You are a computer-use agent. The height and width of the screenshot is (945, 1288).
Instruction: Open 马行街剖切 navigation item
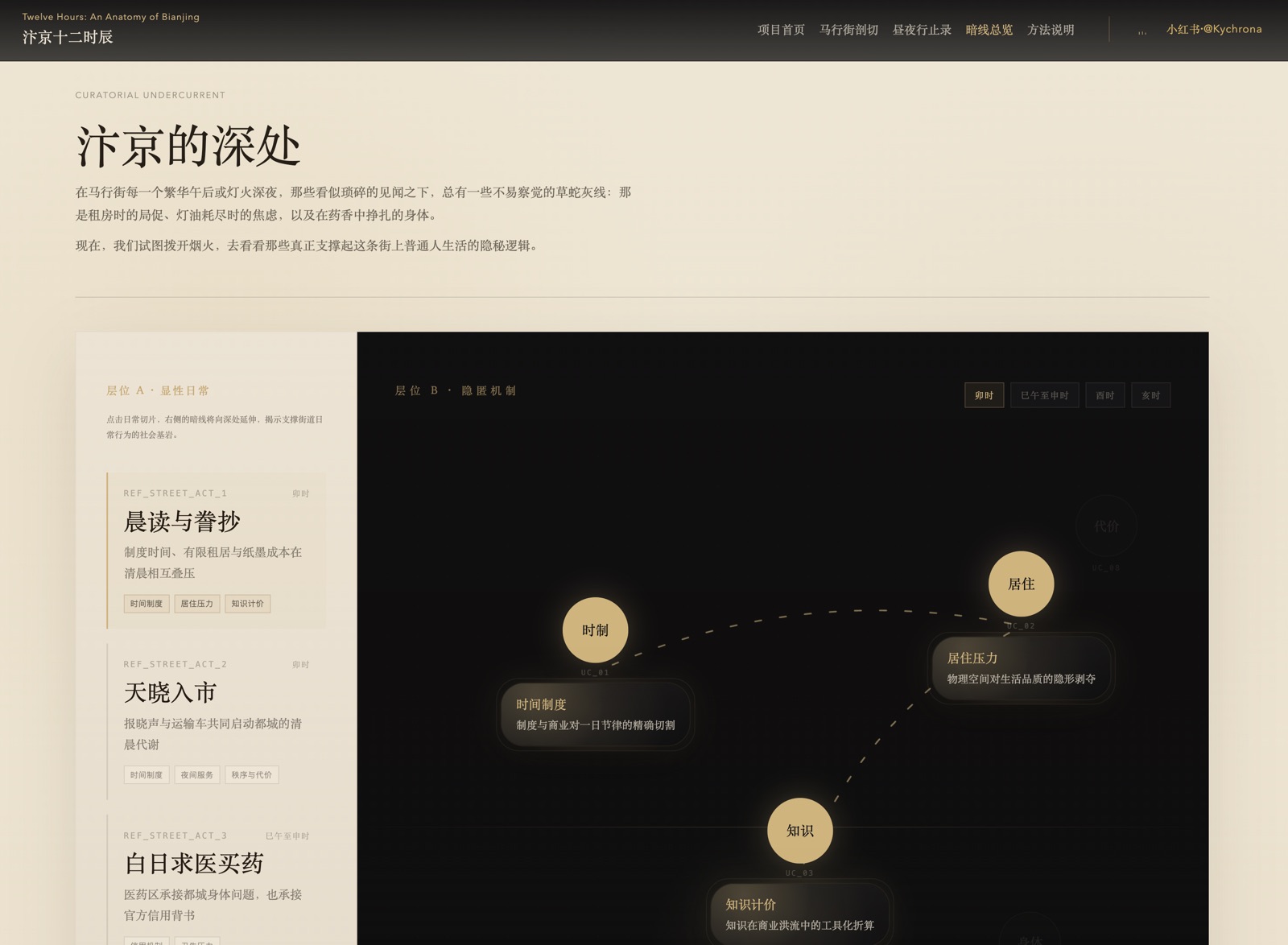coord(848,30)
